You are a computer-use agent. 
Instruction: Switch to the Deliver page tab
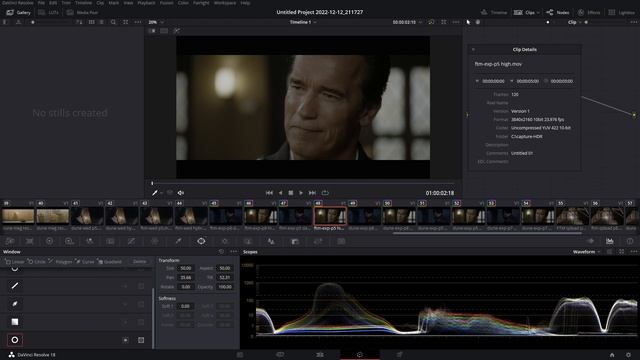(x=400, y=355)
